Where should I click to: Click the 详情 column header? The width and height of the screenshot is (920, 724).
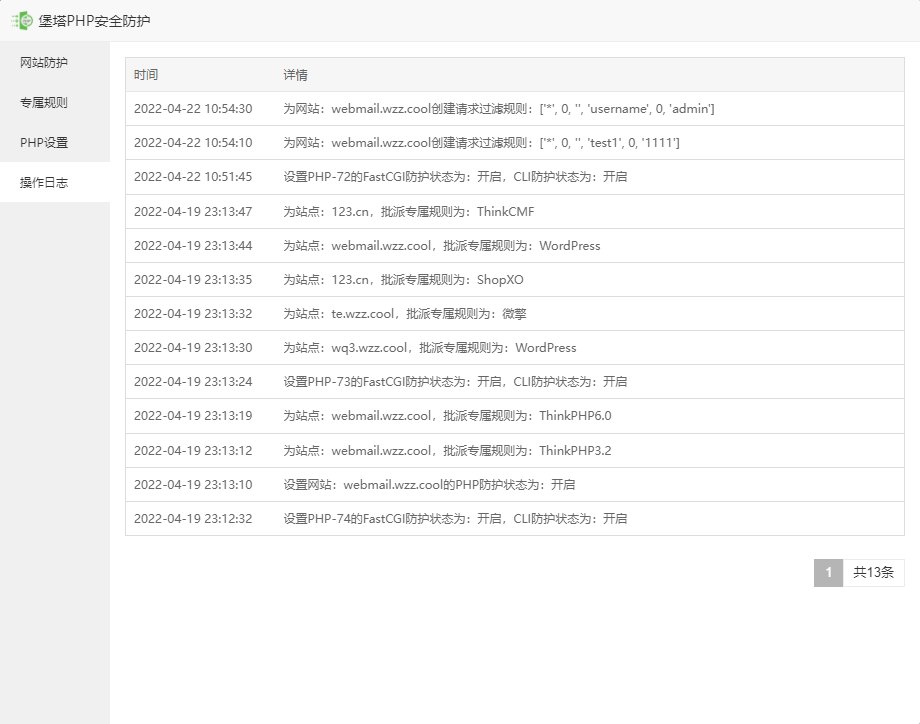coord(295,75)
